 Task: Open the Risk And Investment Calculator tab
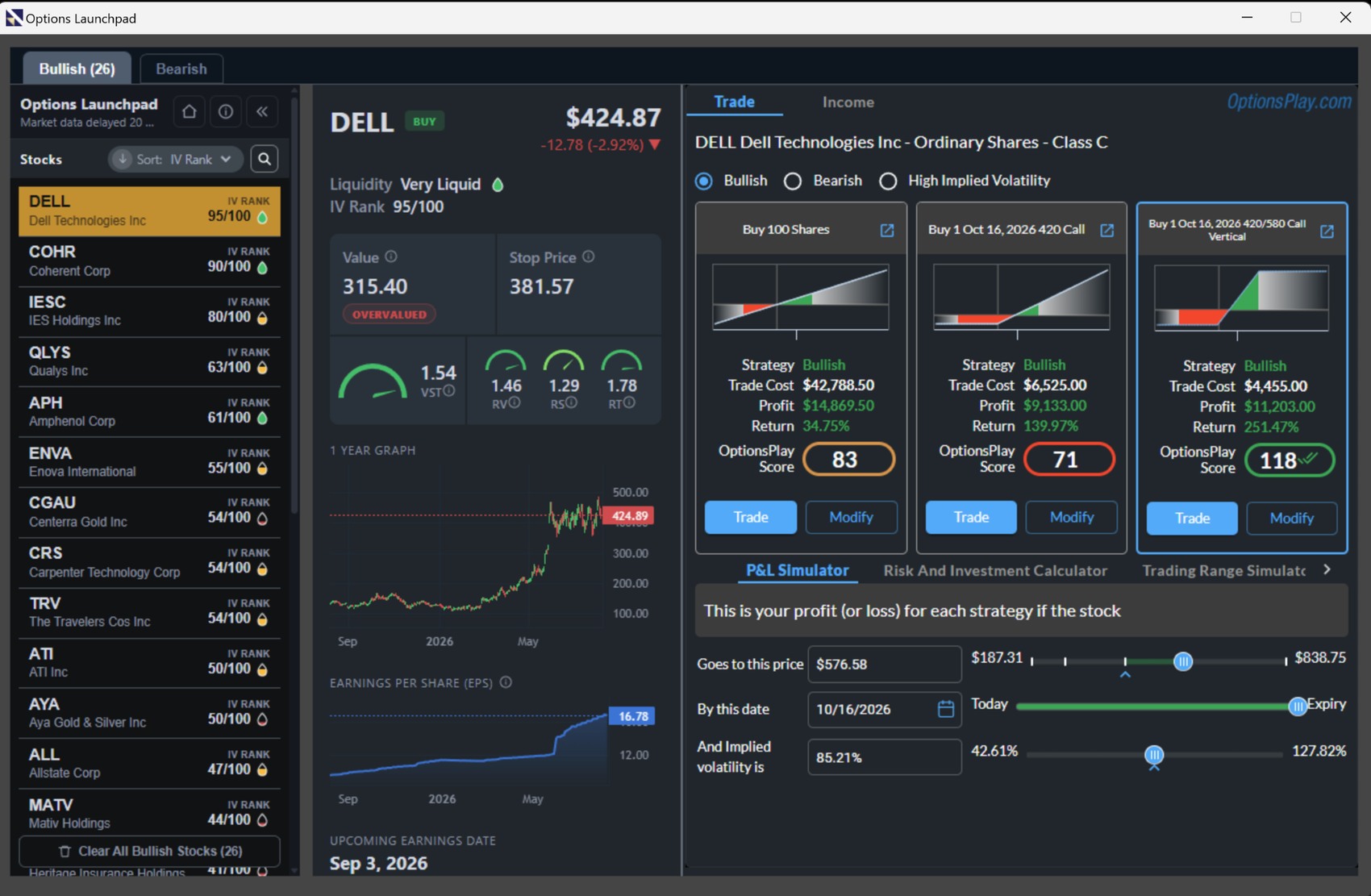[x=995, y=570]
